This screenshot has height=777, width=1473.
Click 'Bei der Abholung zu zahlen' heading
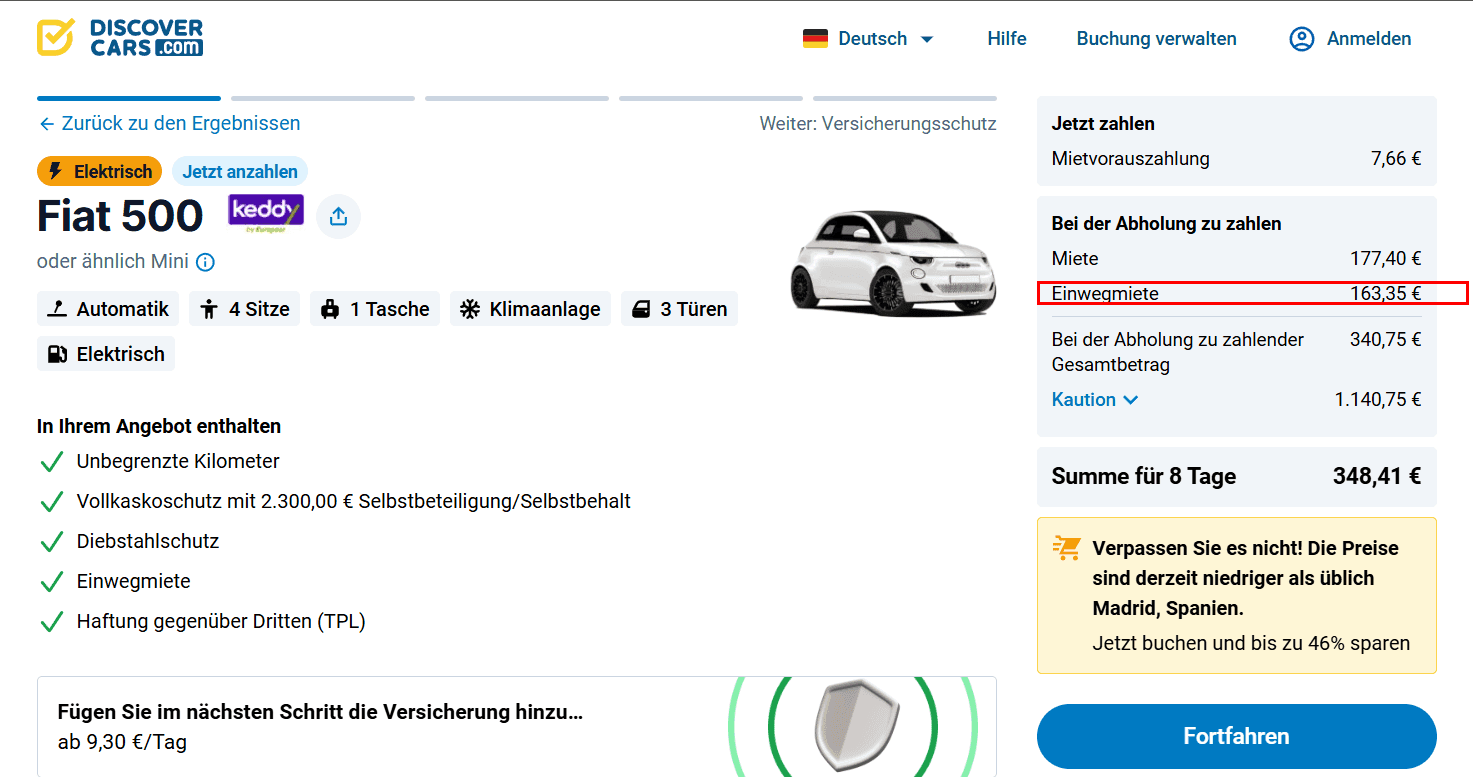(x=1167, y=224)
